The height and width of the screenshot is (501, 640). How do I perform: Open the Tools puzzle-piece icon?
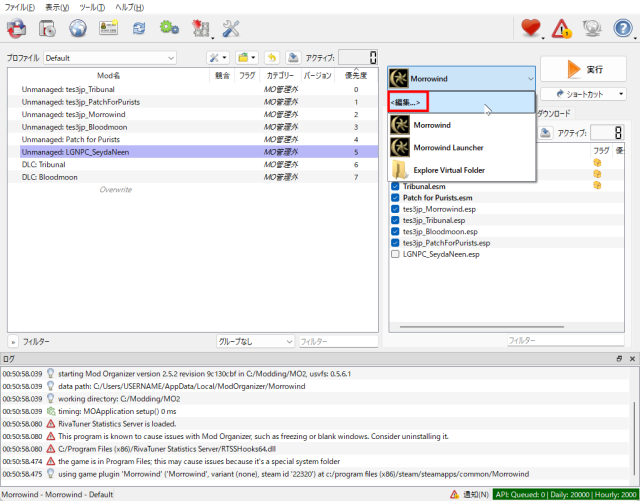point(200,29)
